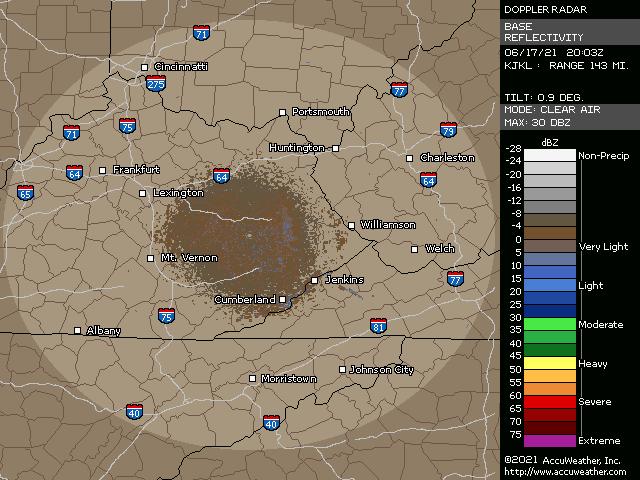Open the accuweather.com link
Image resolution: width=640 pixels, height=480 pixels.
coord(565,472)
